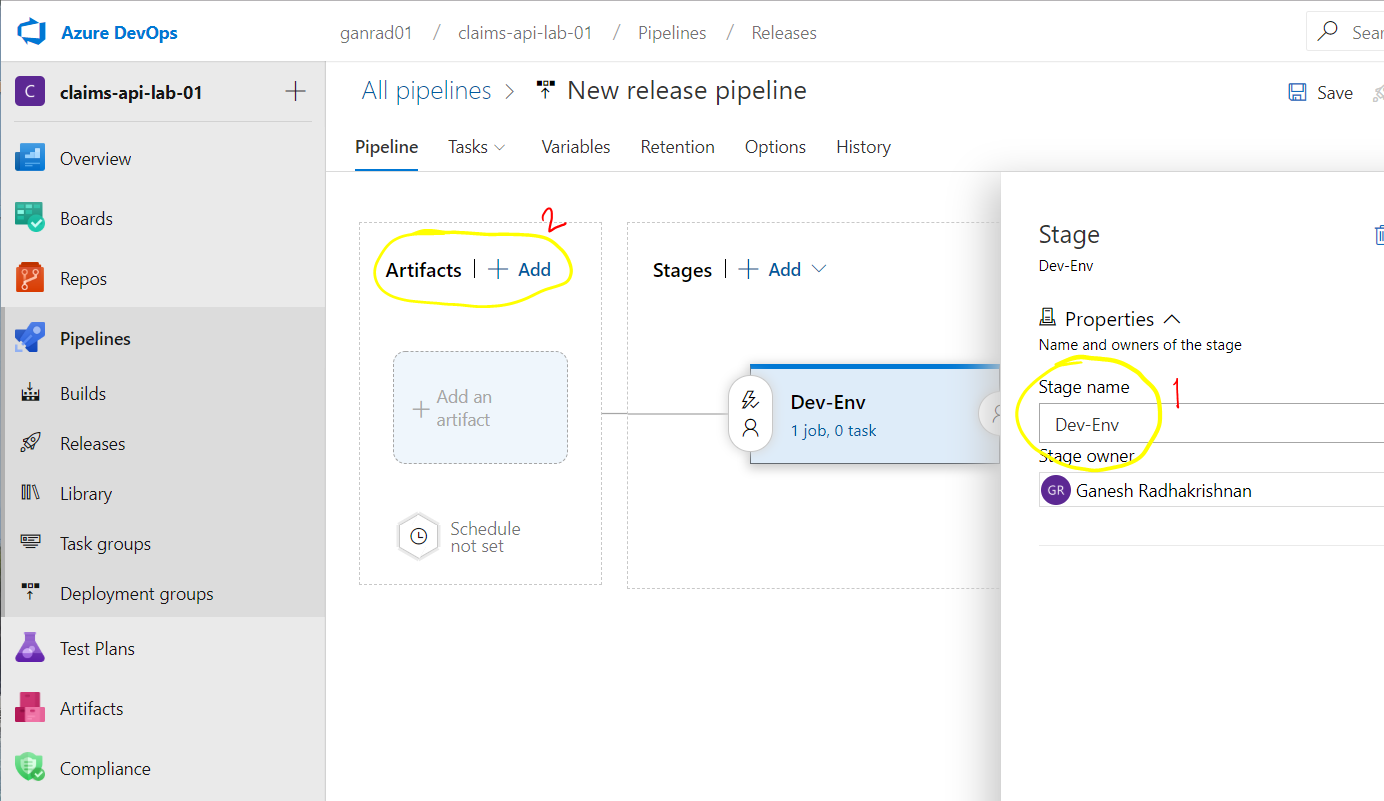The height and width of the screenshot is (801, 1384).
Task: Click the Pipelines rocket icon in sidebar
Action: (x=30, y=338)
